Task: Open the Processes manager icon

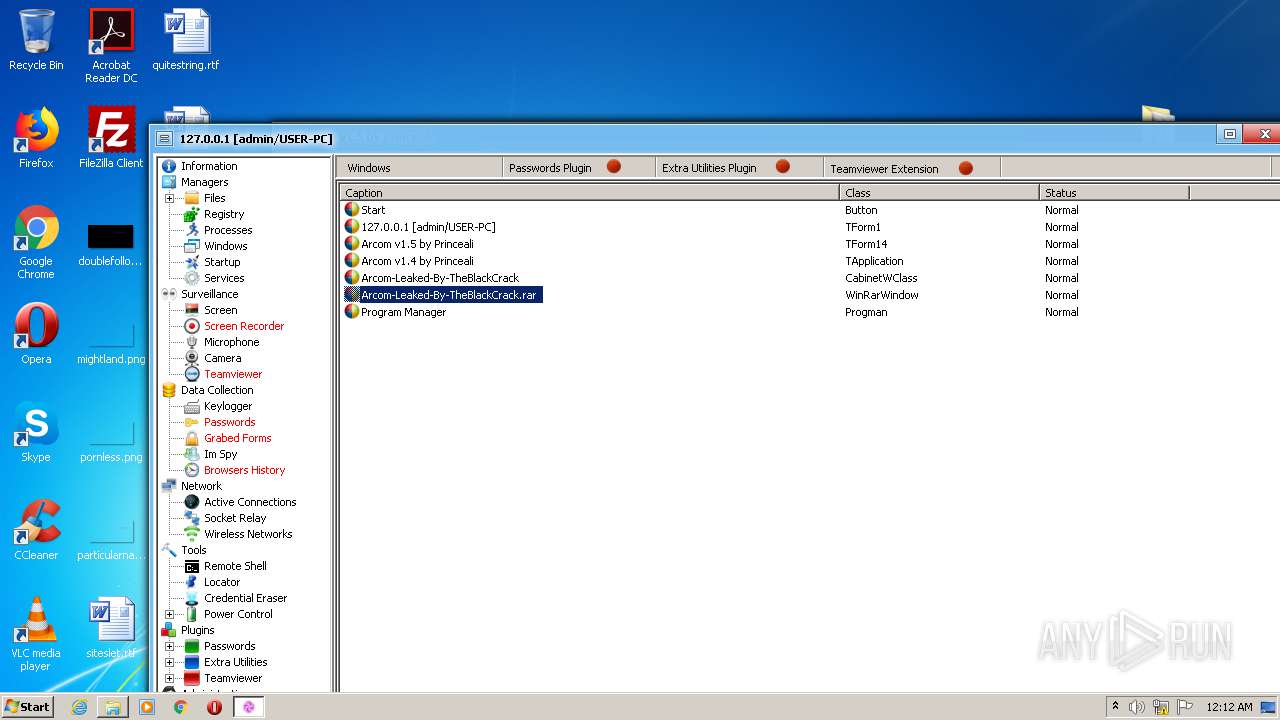Action: pos(192,230)
